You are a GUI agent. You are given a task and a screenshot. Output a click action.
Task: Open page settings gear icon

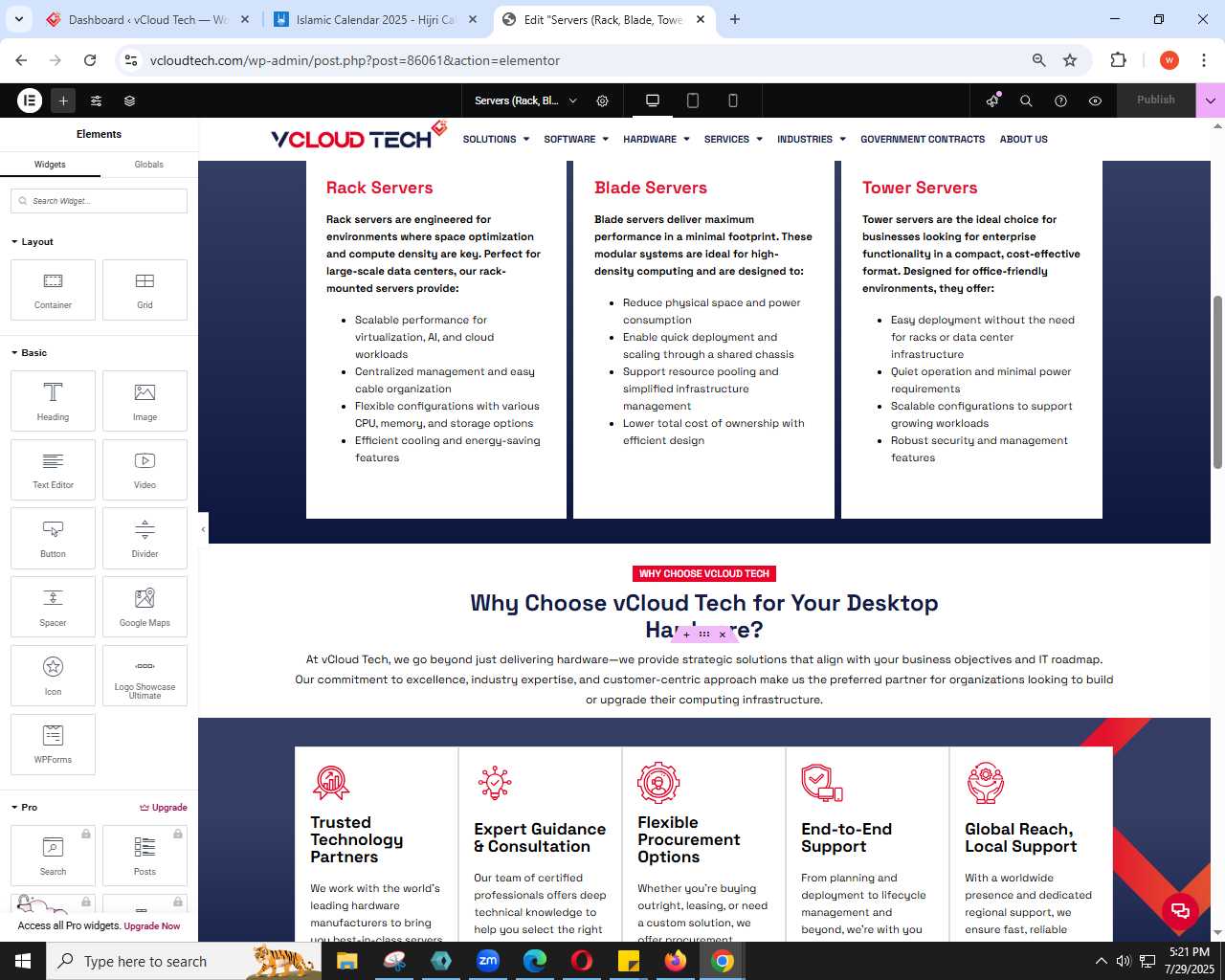603,100
